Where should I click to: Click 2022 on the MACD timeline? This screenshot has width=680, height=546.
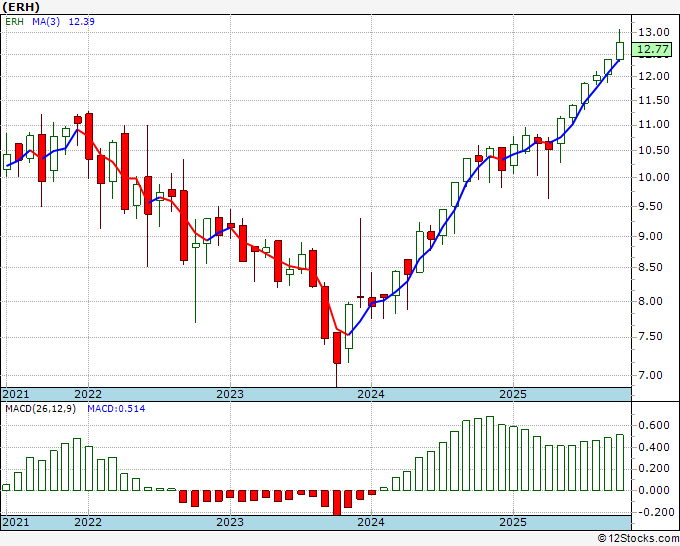[88, 522]
